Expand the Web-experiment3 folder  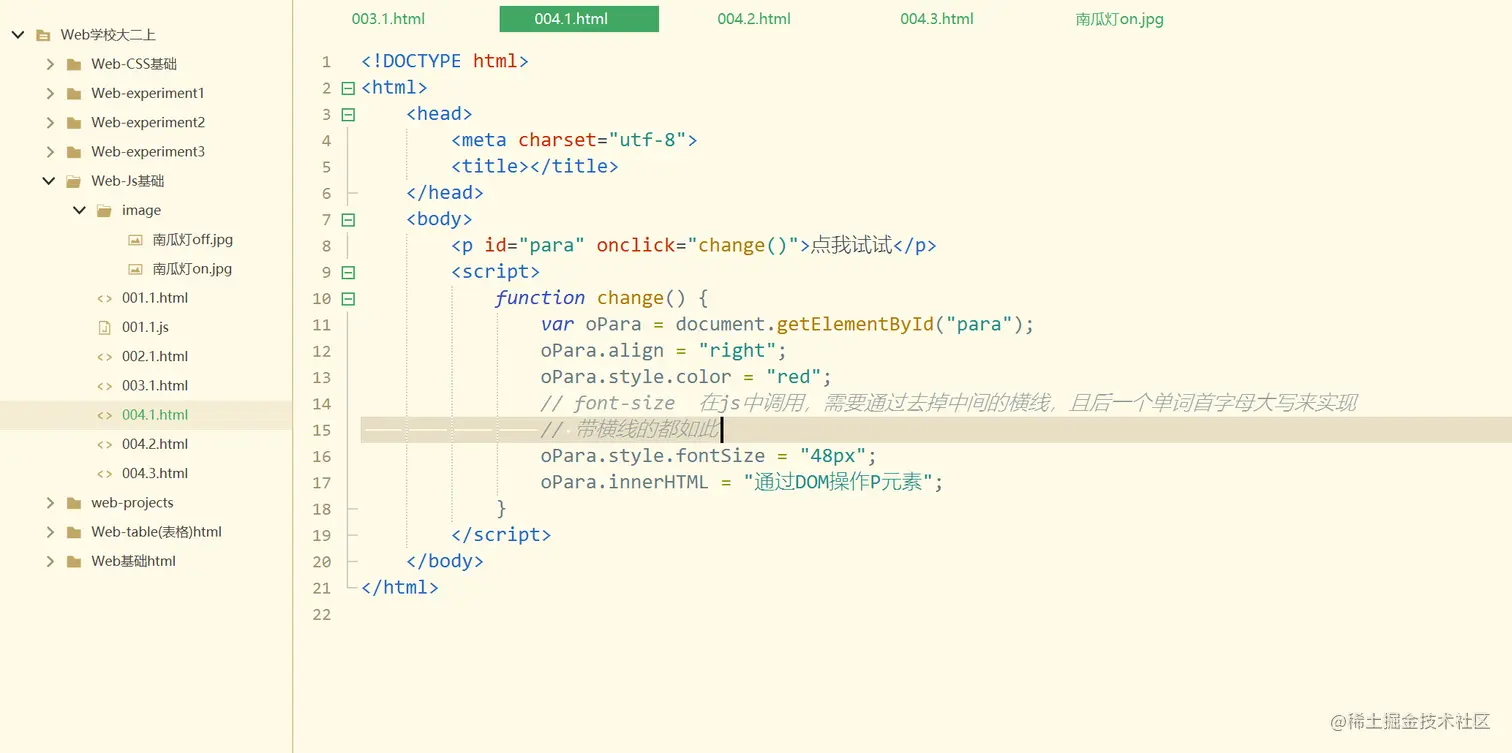(x=50, y=152)
